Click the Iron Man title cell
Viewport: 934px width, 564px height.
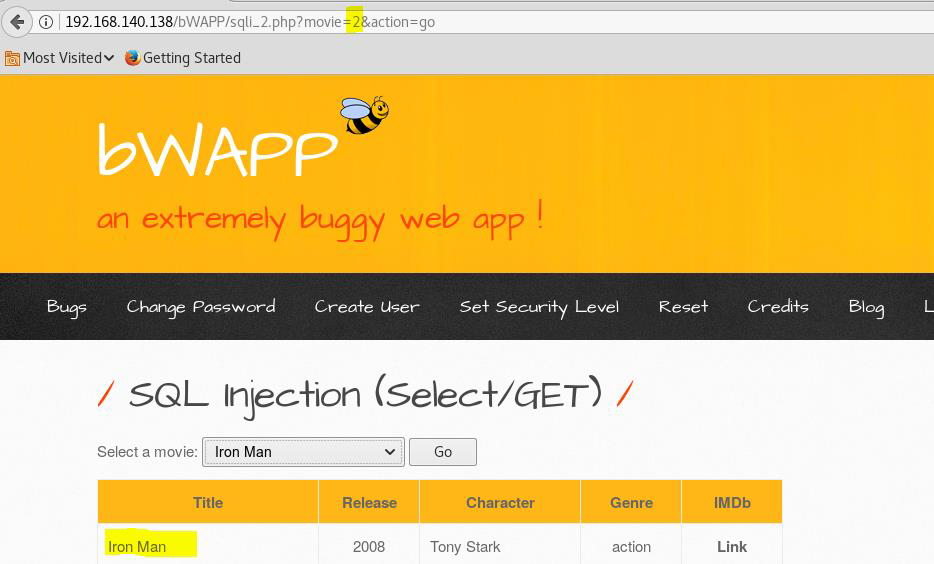pos(138,547)
